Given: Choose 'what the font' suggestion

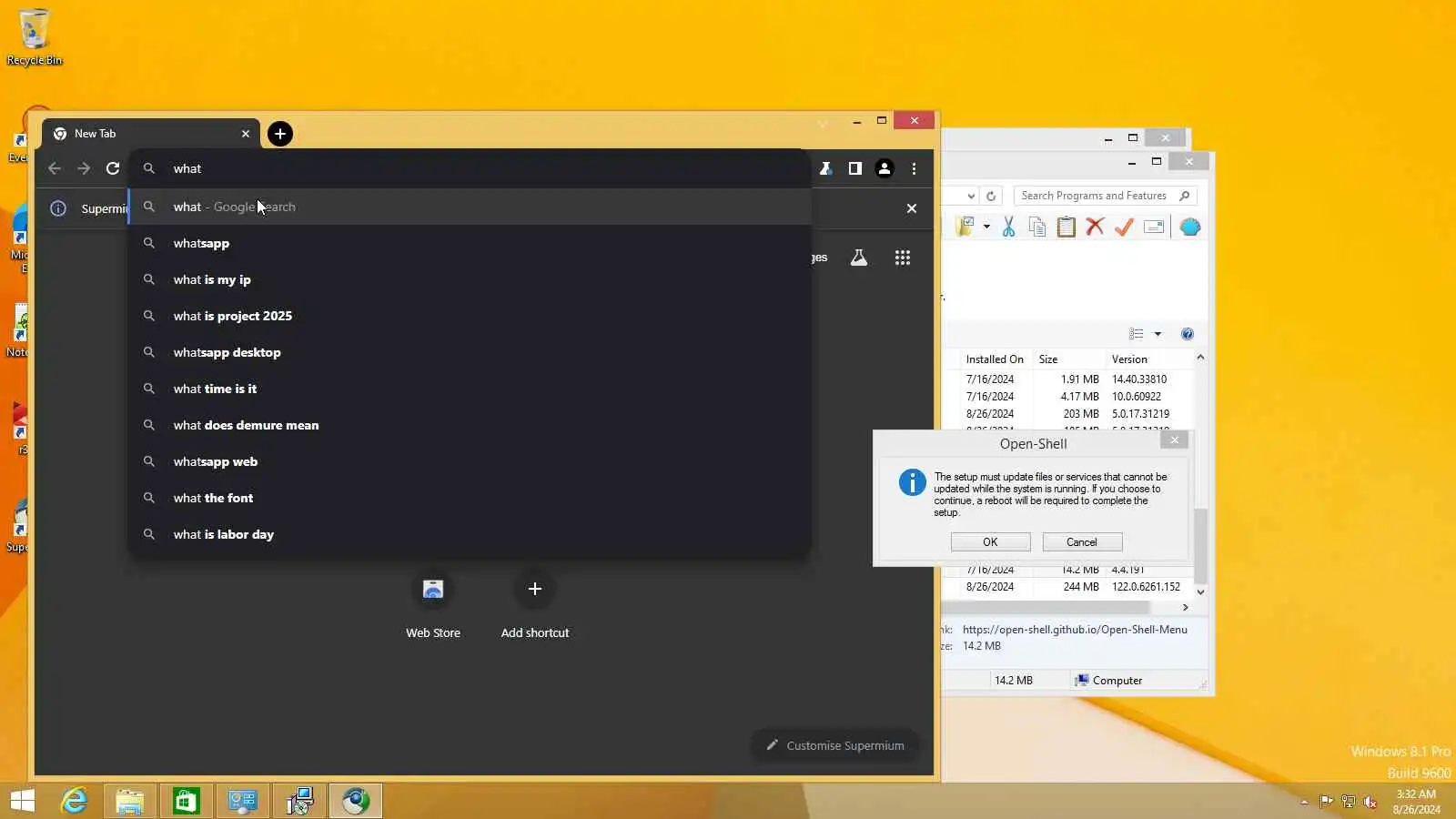Looking at the screenshot, I should [x=469, y=498].
